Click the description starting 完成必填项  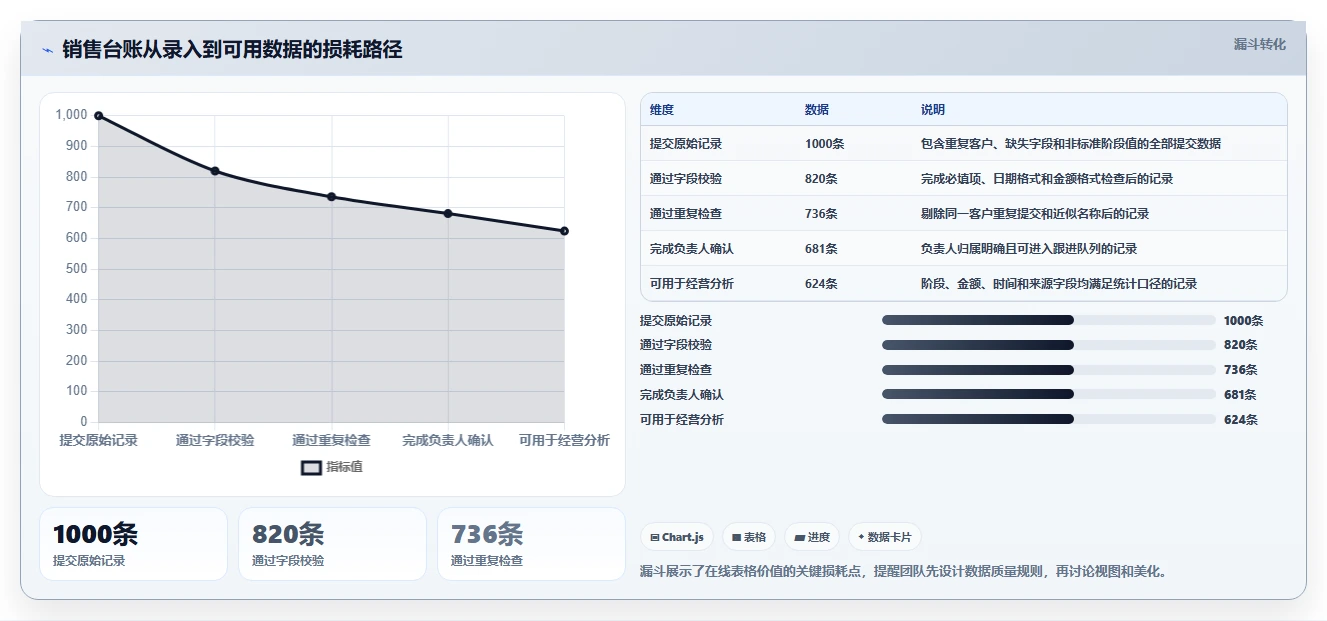[1047, 179]
